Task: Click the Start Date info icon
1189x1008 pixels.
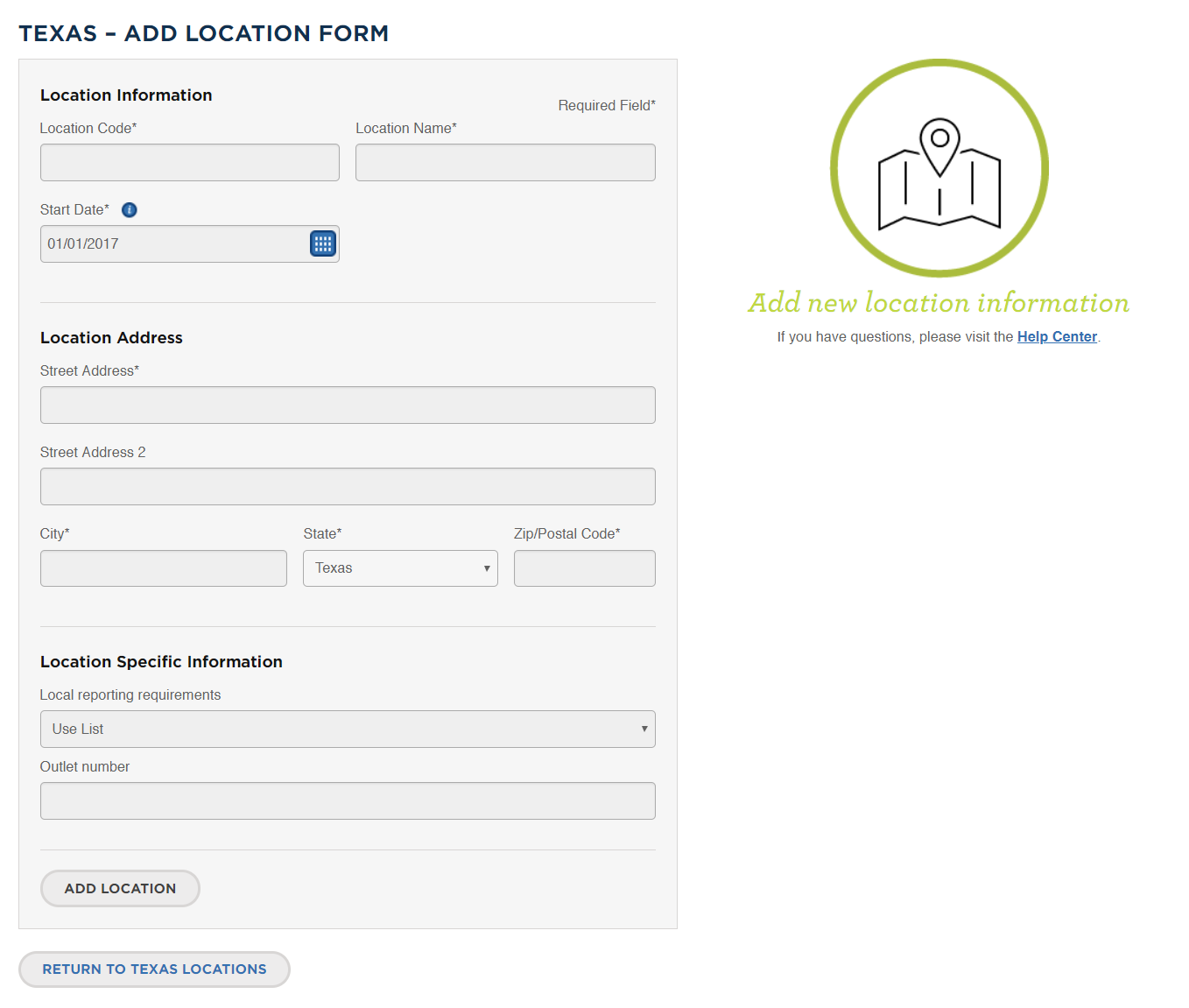Action: point(130,210)
